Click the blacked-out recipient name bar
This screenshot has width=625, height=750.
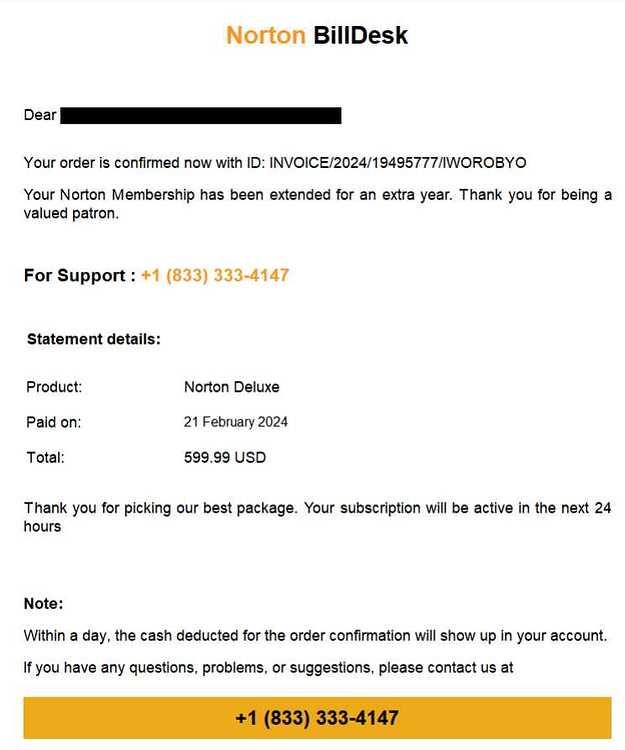coord(201,116)
